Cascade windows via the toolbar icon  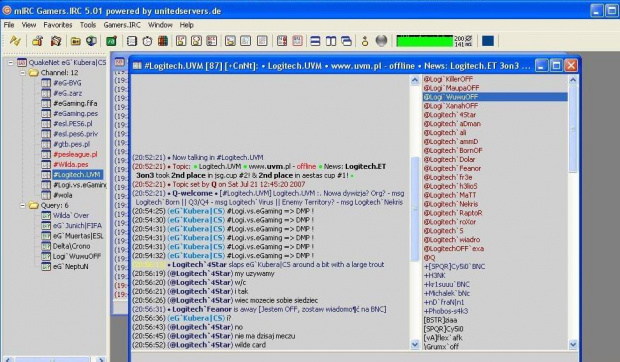(346, 41)
